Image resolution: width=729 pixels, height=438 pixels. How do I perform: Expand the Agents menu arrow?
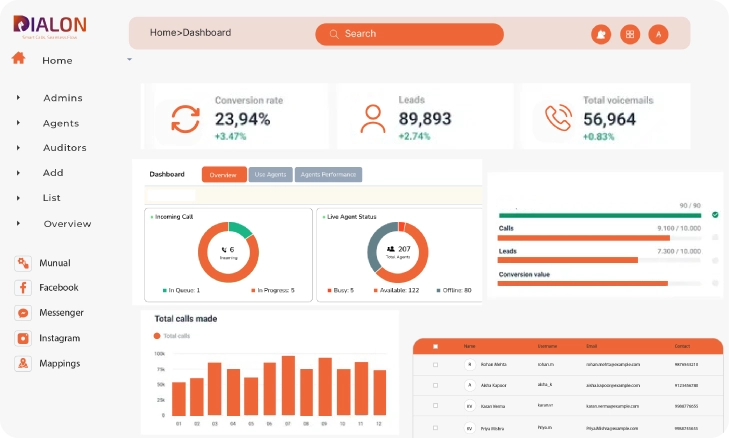coord(19,123)
